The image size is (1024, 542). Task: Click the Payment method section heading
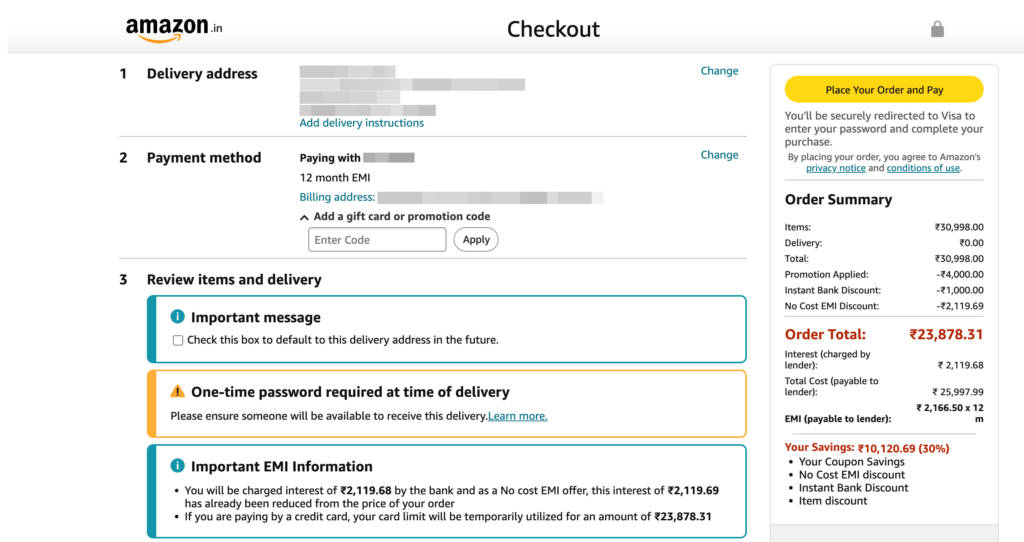point(204,158)
